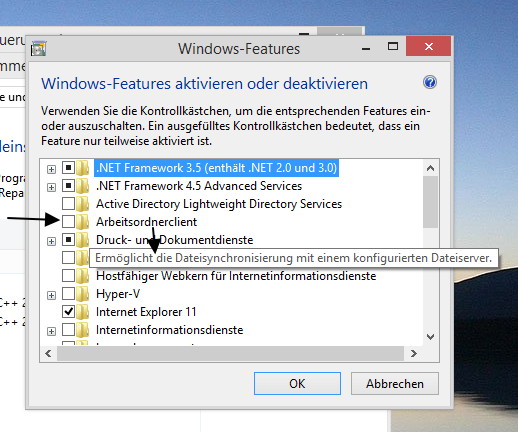Screen dimensions: 518x432
Task: Uncheck the Internet Explorer 11 checkbox
Action: [68, 311]
